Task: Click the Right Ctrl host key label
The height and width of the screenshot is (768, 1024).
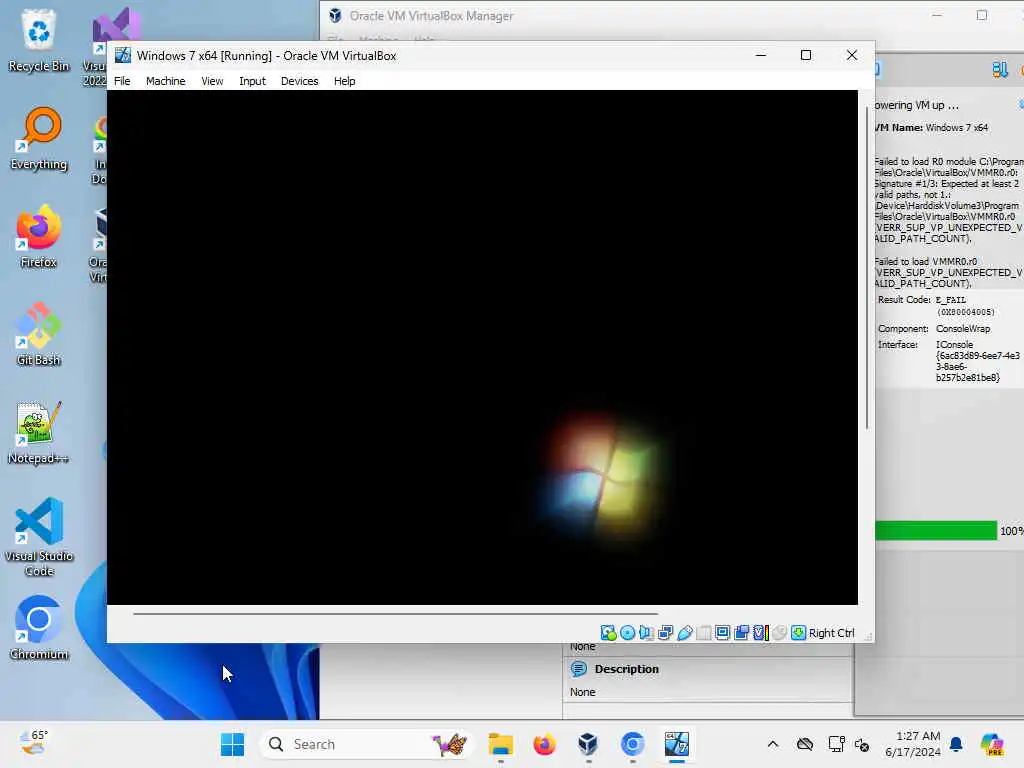Action: 831,633
